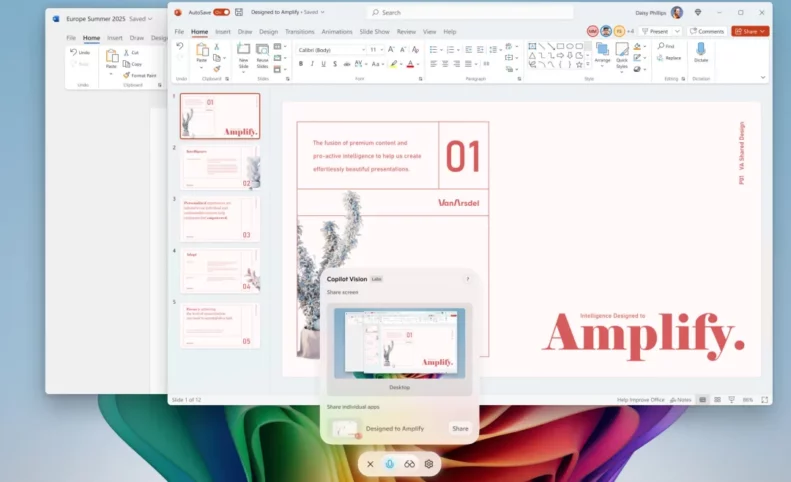Screen dimensions: 791x482
Task: Click Help Improve Office in status bar
Action: 641,400
